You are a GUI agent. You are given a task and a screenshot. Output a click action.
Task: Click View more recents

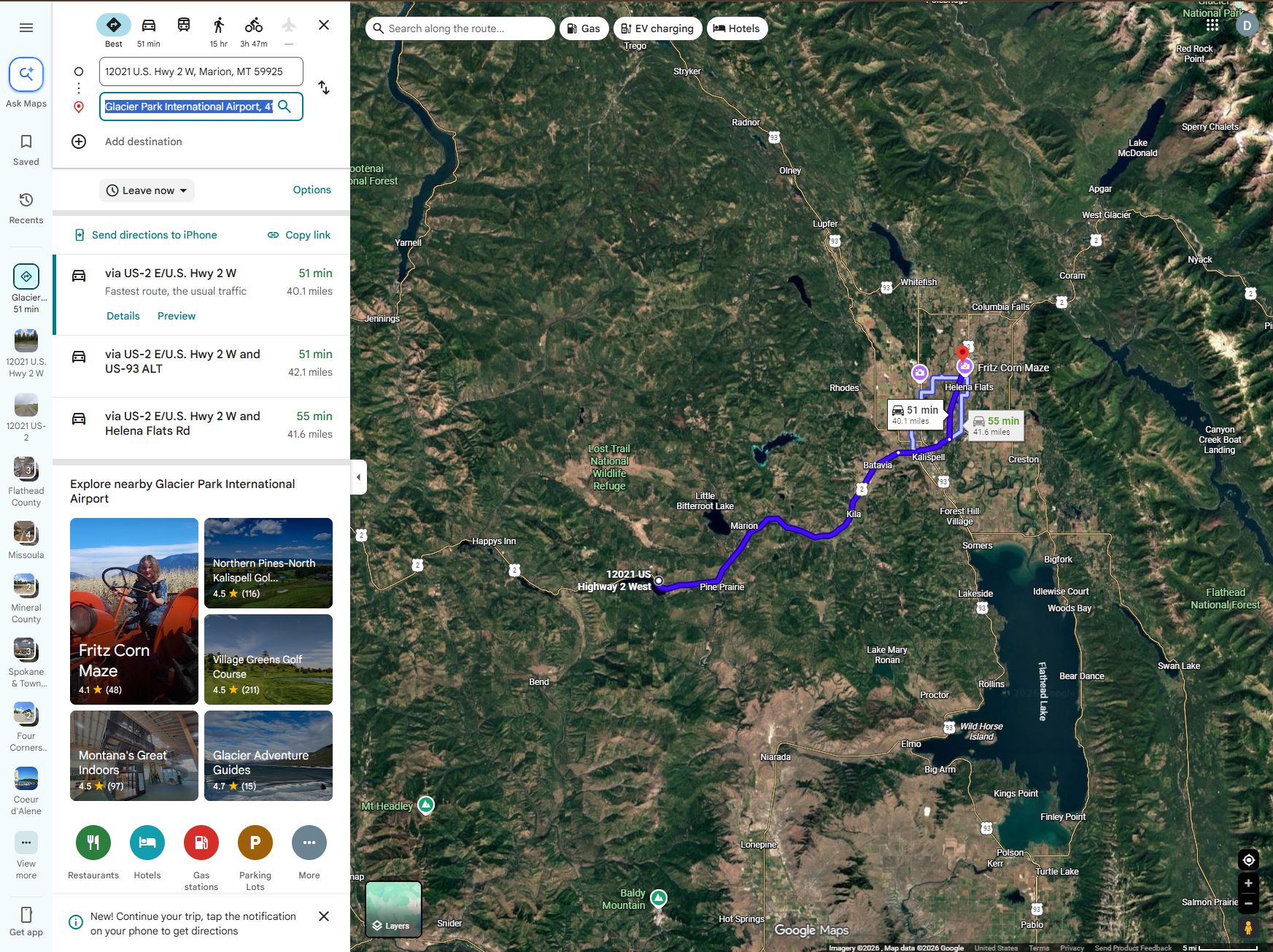pos(26,856)
